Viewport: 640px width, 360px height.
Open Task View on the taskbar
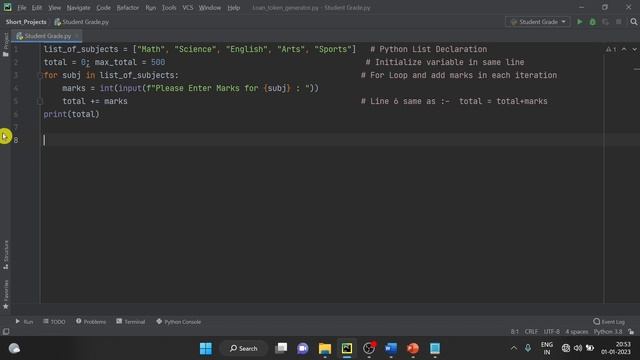pos(281,348)
